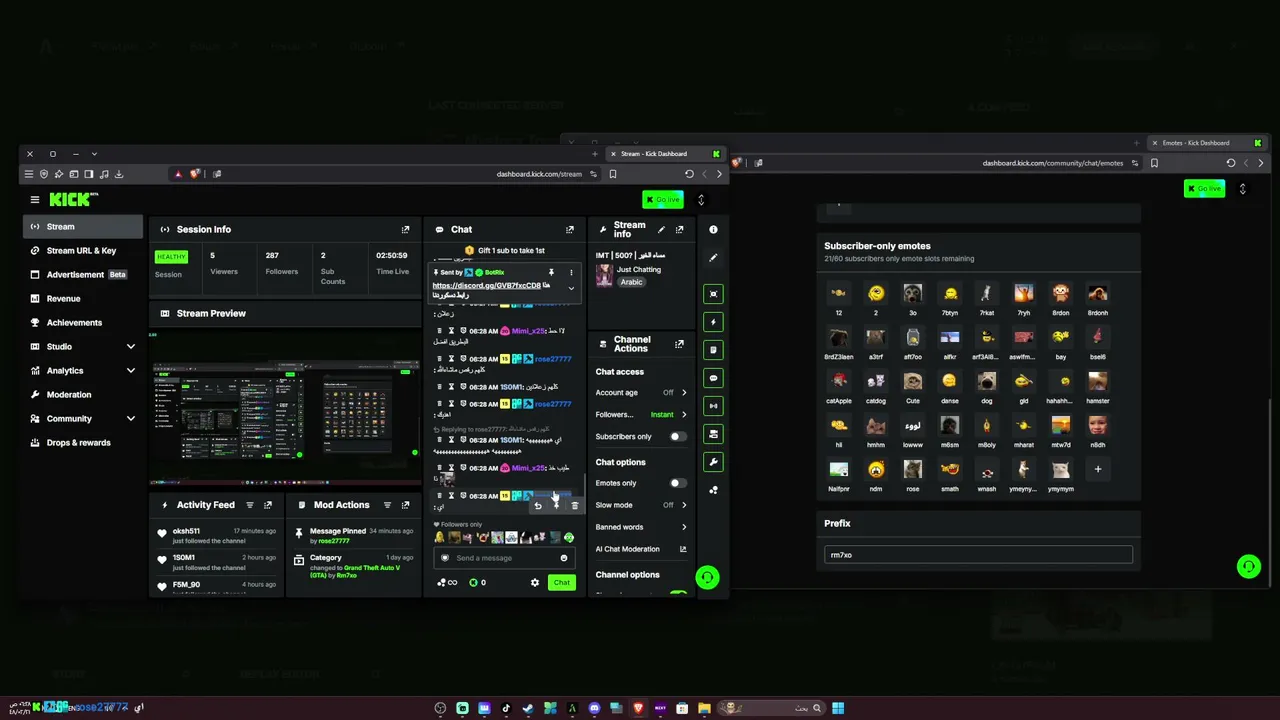This screenshot has width=1280, height=720.
Task: Pop out the Mod Actions panel
Action: pyautogui.click(x=405, y=505)
